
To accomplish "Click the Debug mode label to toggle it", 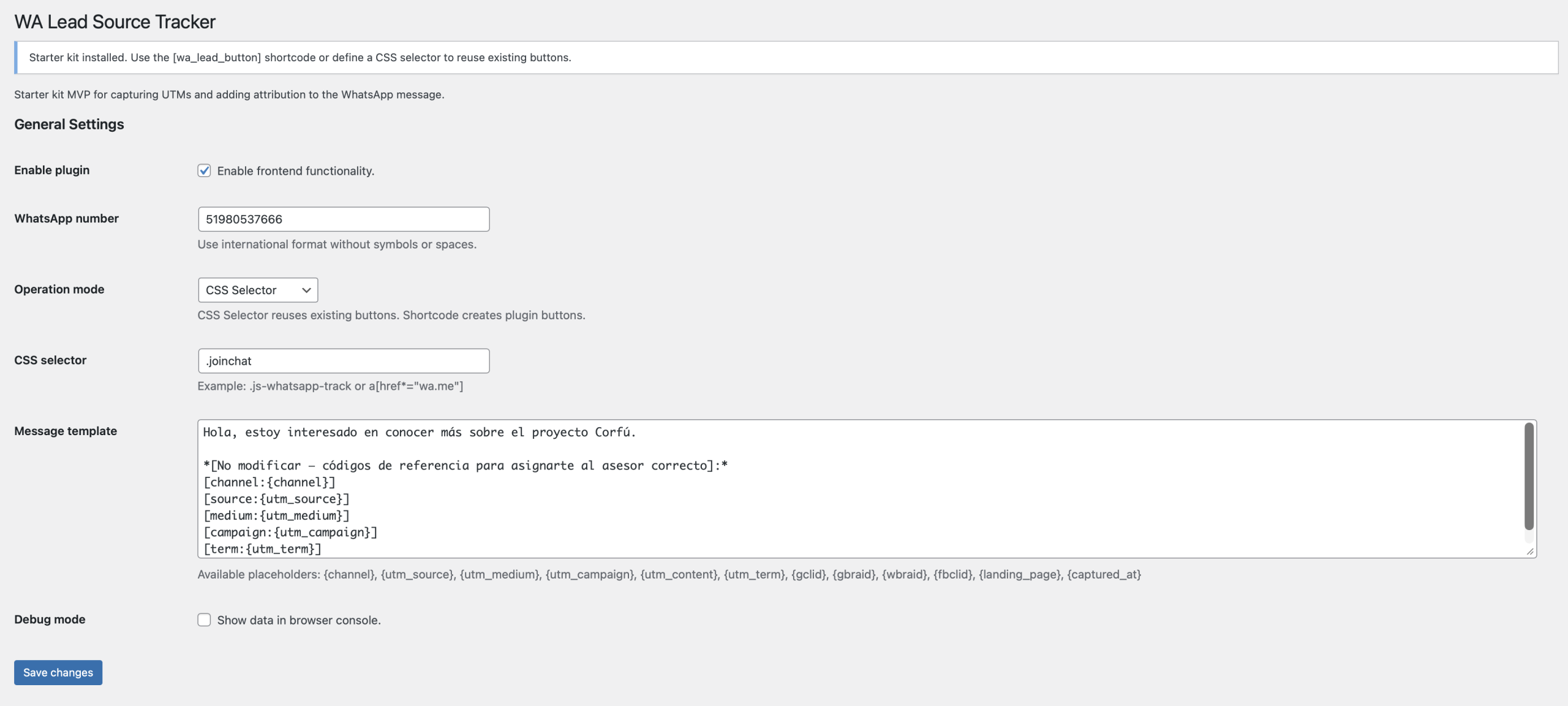I will pyautogui.click(x=50, y=620).
